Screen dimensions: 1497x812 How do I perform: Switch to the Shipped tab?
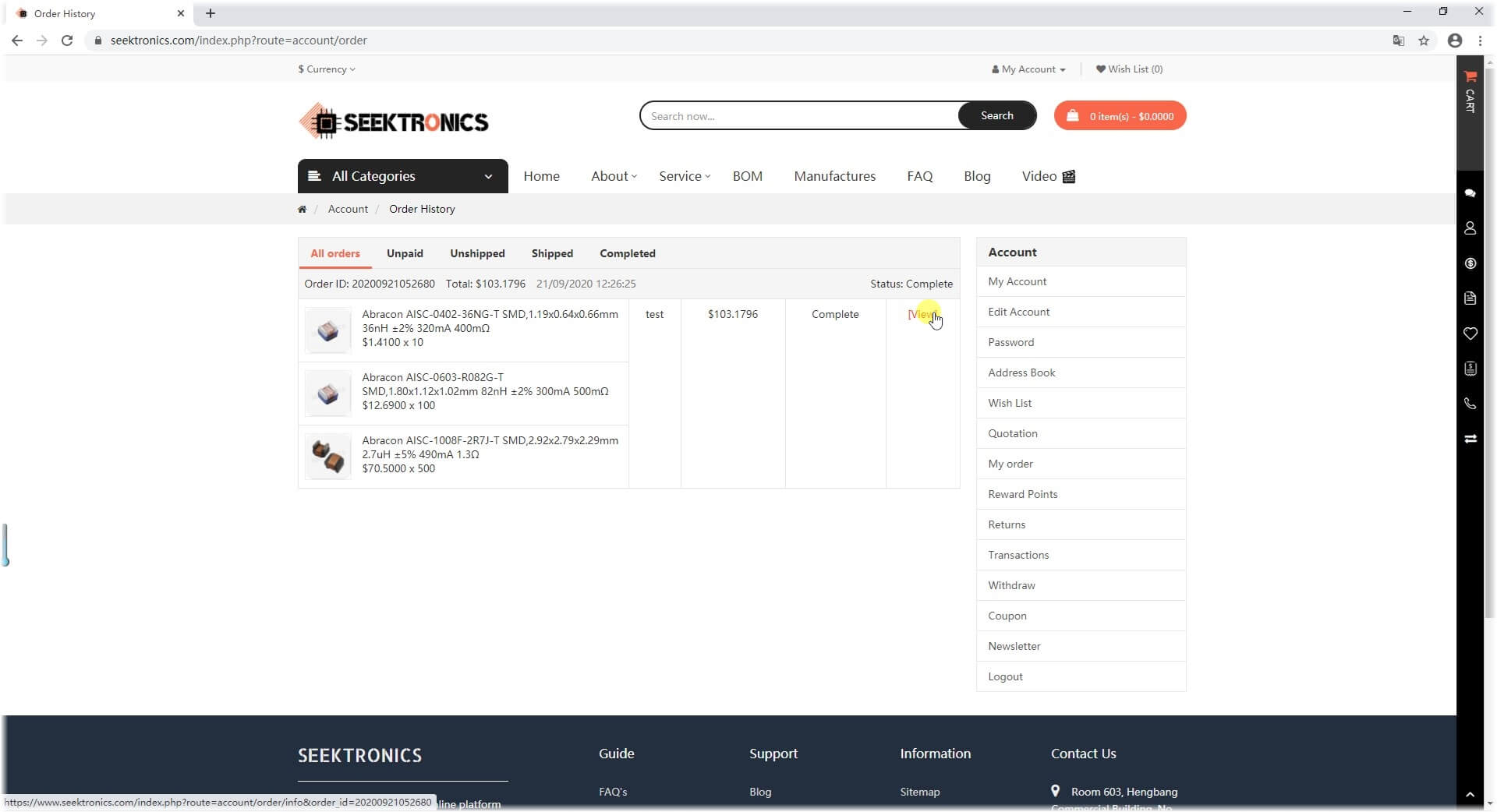552,253
